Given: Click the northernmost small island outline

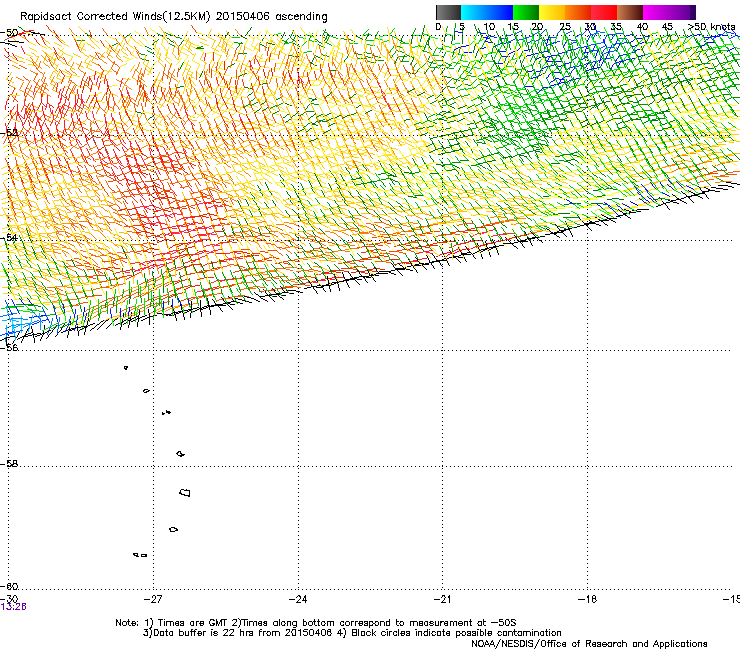Looking at the screenshot, I should 126,368.
